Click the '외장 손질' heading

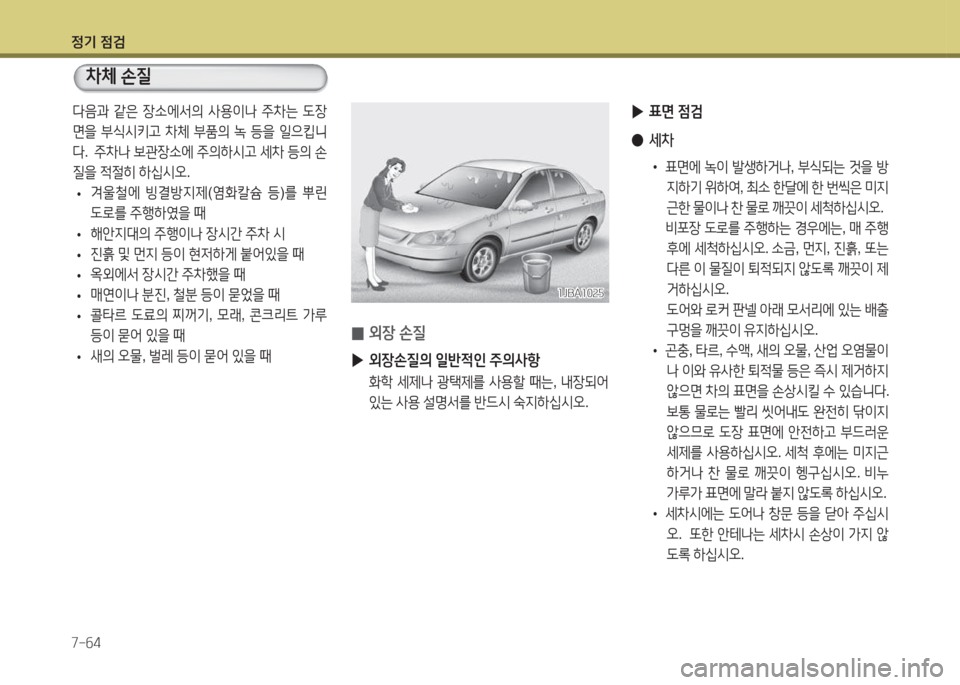397,333
